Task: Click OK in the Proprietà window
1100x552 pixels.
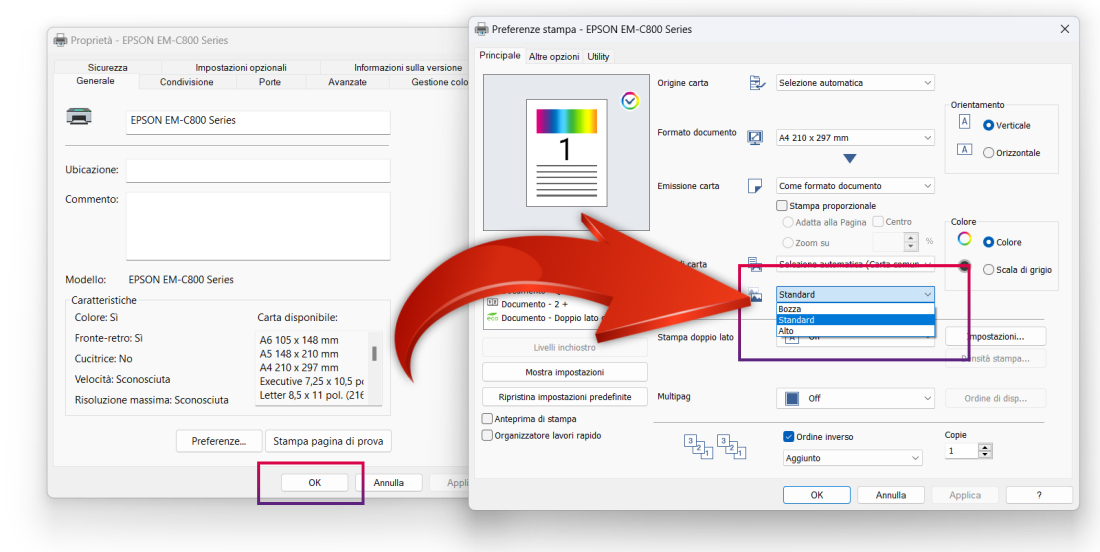Action: [314, 483]
